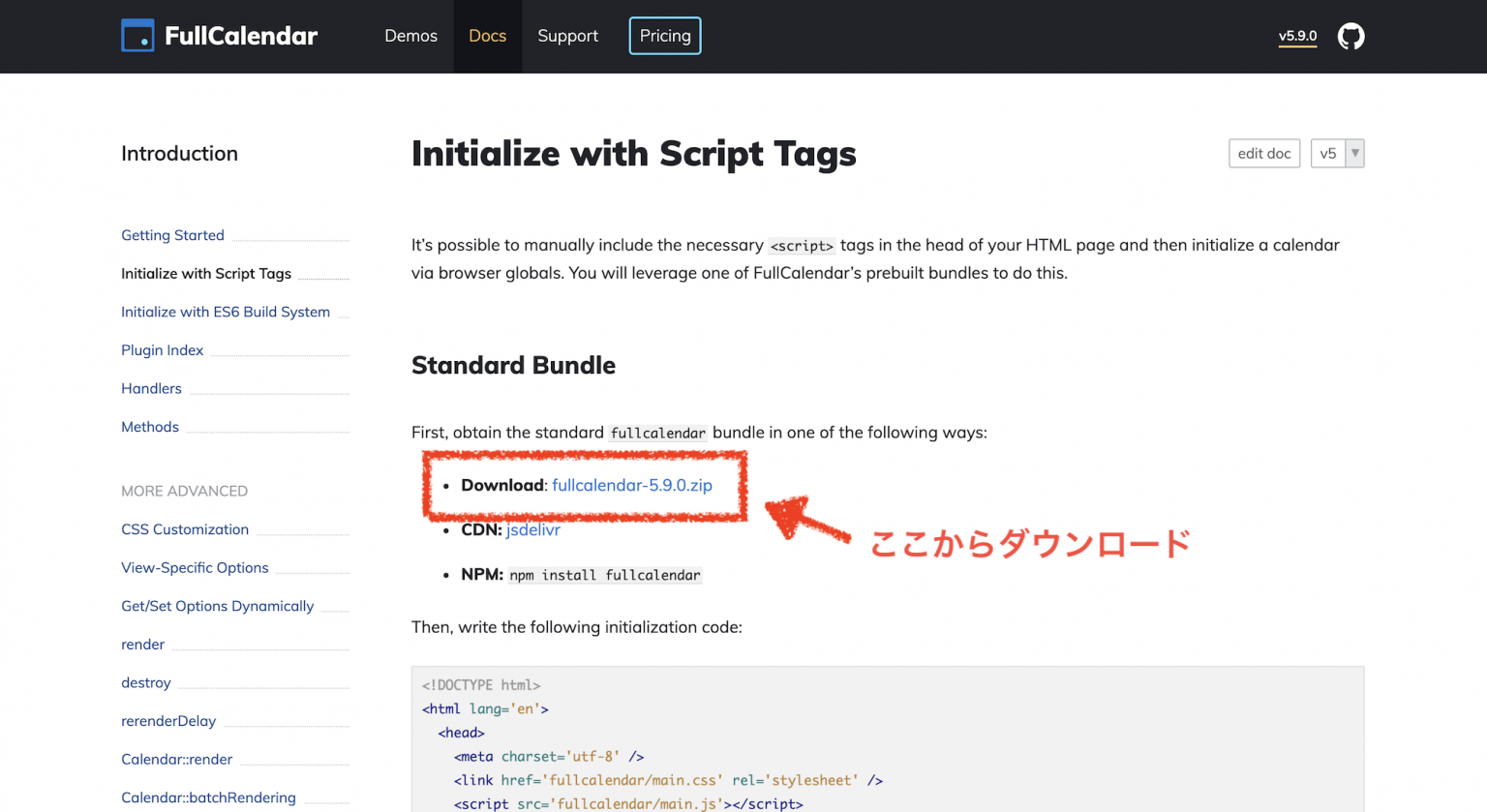Go to the Plugin Index page
Viewport: 1487px width, 812px height.
pyautogui.click(x=162, y=349)
